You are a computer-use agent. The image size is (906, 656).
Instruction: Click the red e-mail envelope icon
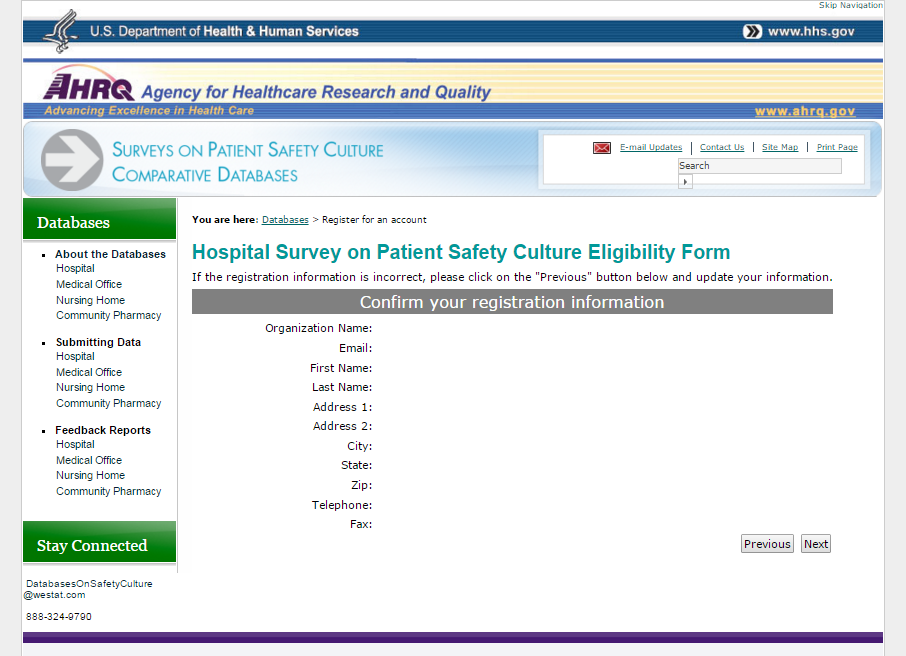(602, 148)
